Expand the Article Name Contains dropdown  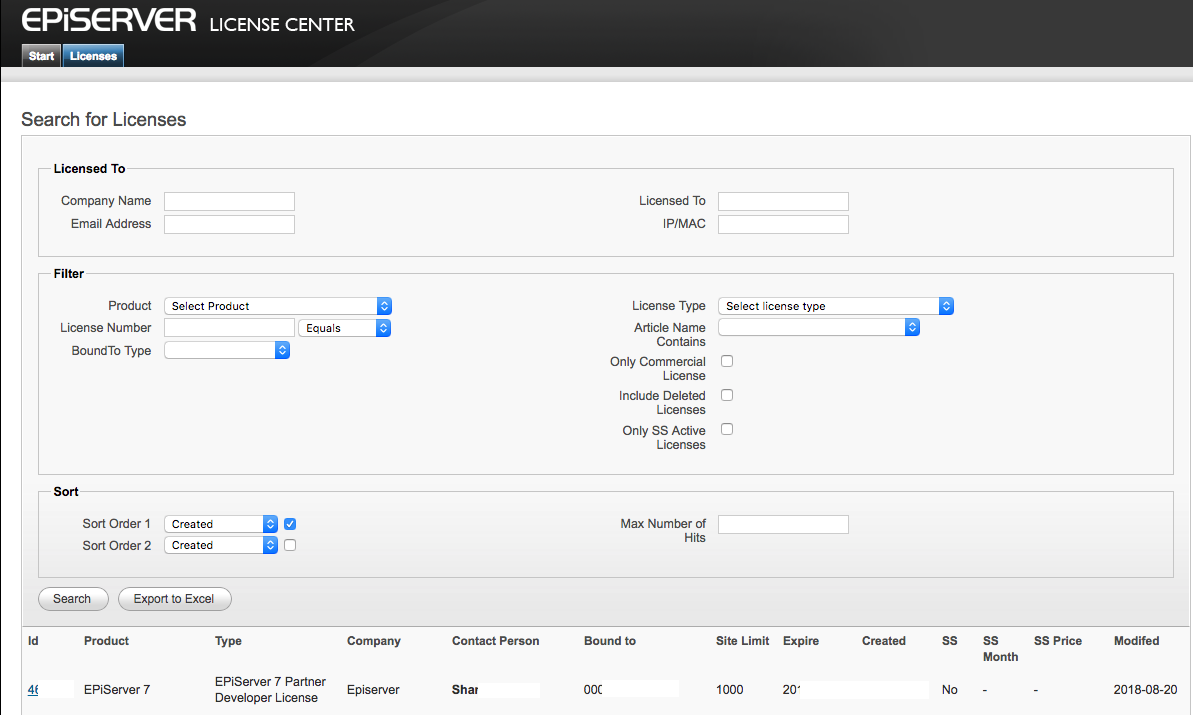[819, 327]
